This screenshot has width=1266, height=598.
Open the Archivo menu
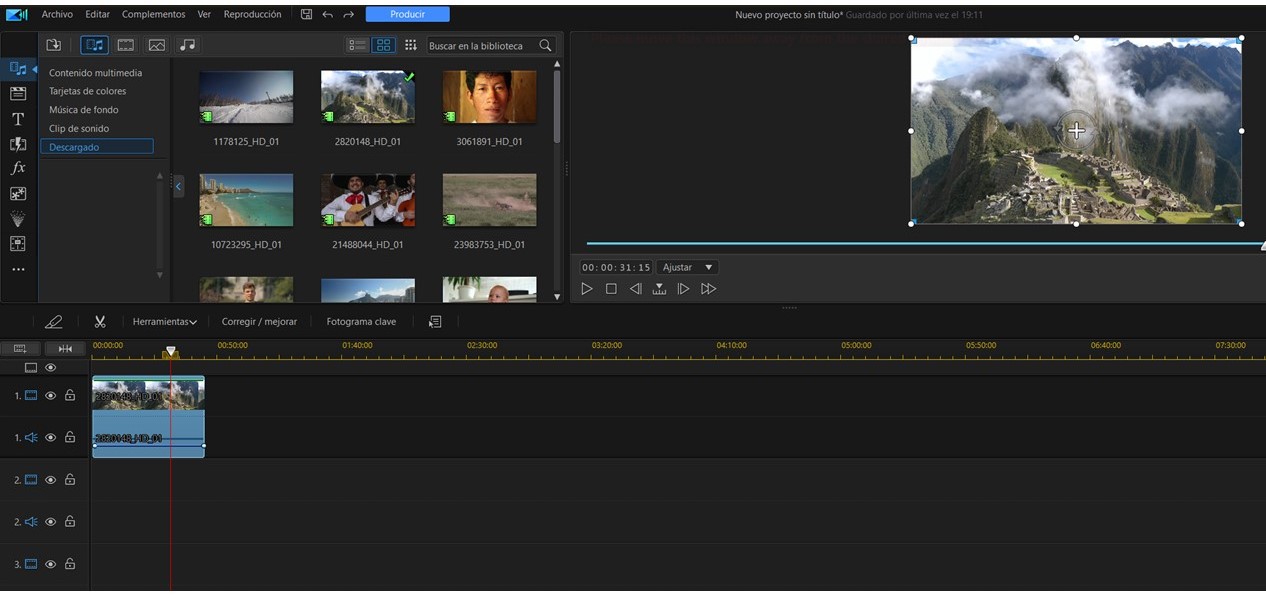click(x=57, y=15)
